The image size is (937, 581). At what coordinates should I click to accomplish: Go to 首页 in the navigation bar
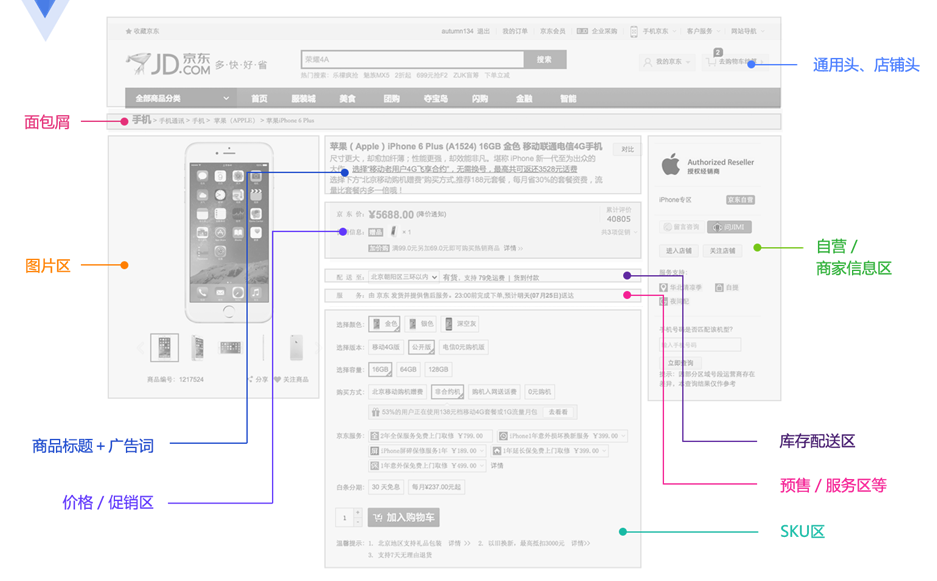click(x=259, y=99)
